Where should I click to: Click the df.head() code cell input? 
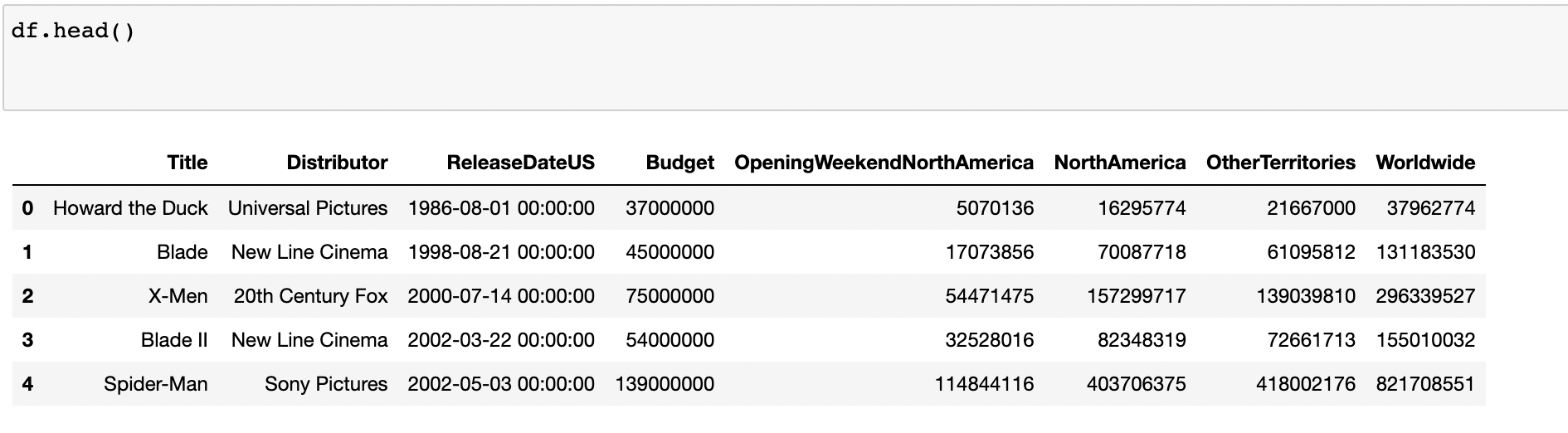[x=785, y=58]
